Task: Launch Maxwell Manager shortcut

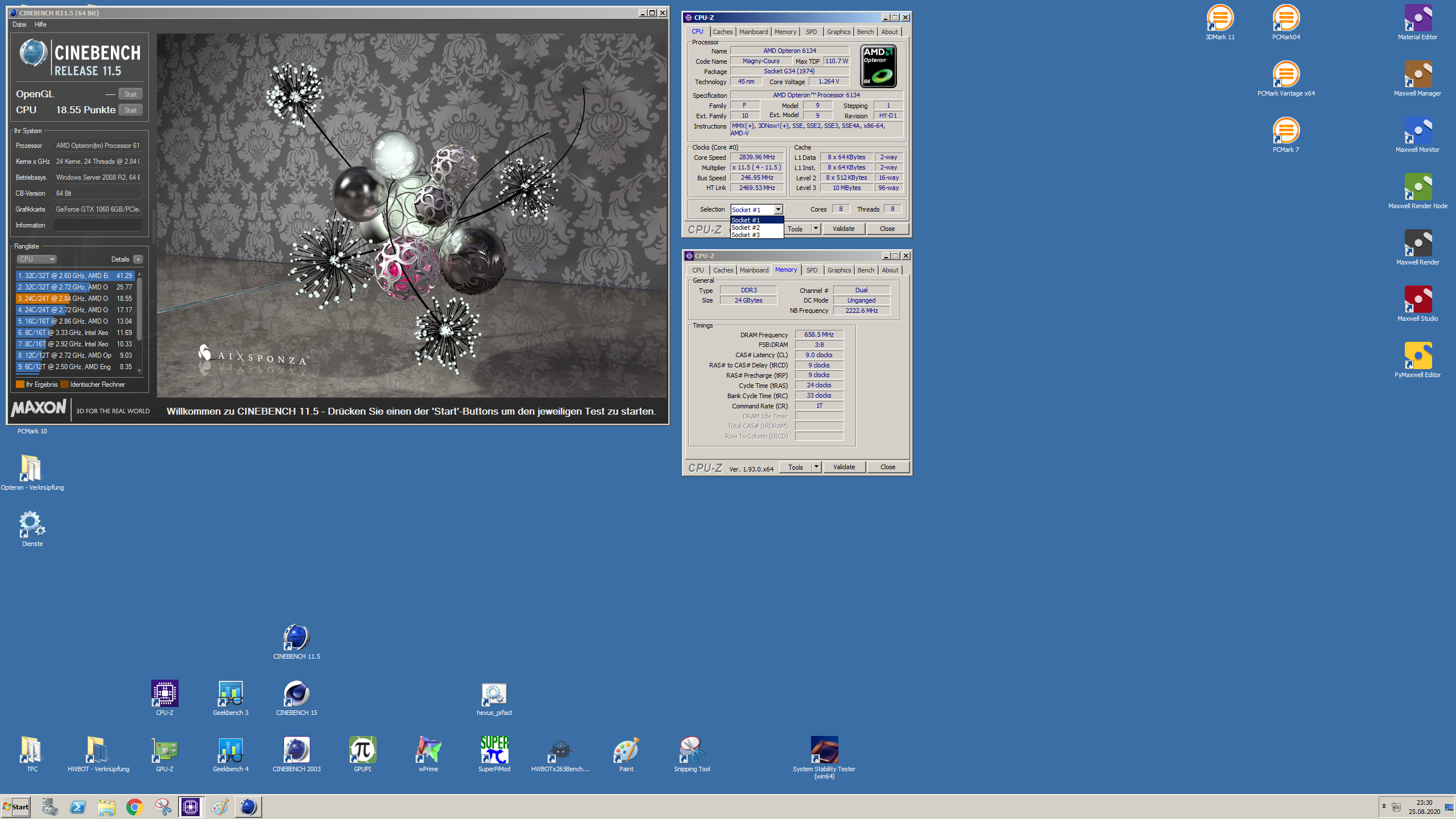Action: click(x=1417, y=79)
